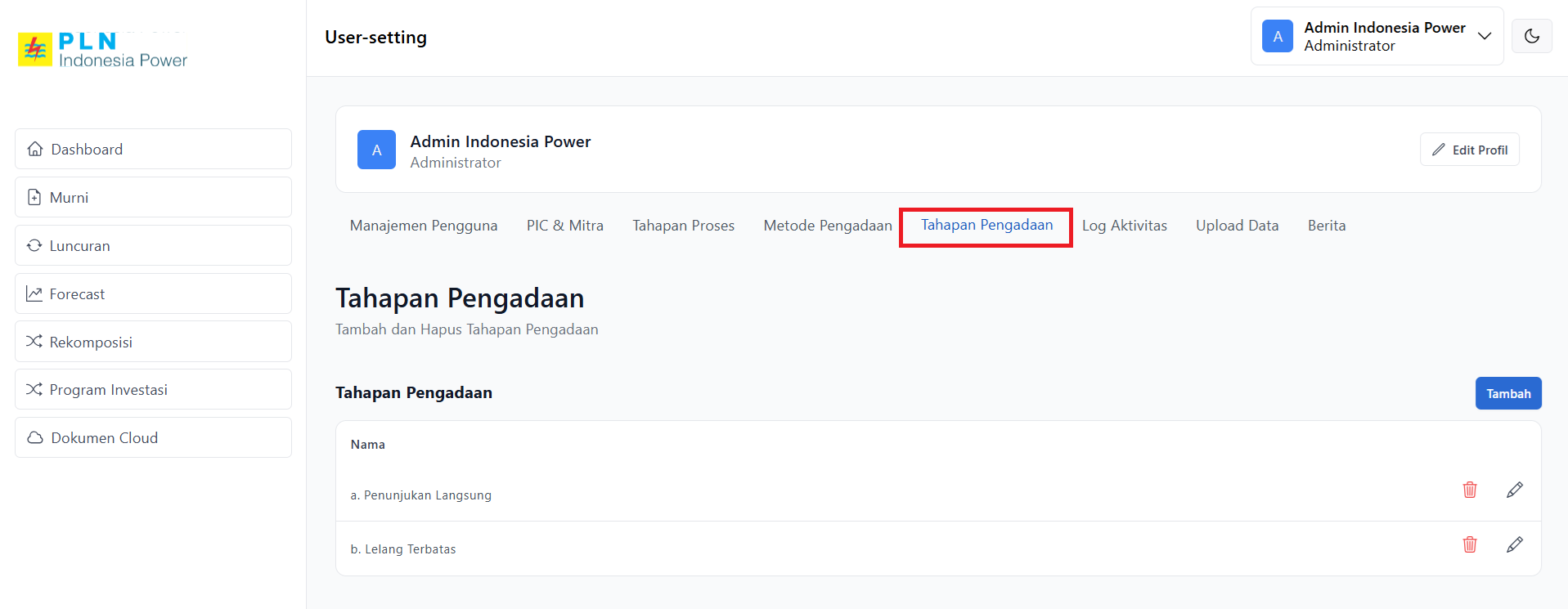Open Dokumen Cloud from sidebar
The width and height of the screenshot is (1568, 609).
(x=153, y=437)
